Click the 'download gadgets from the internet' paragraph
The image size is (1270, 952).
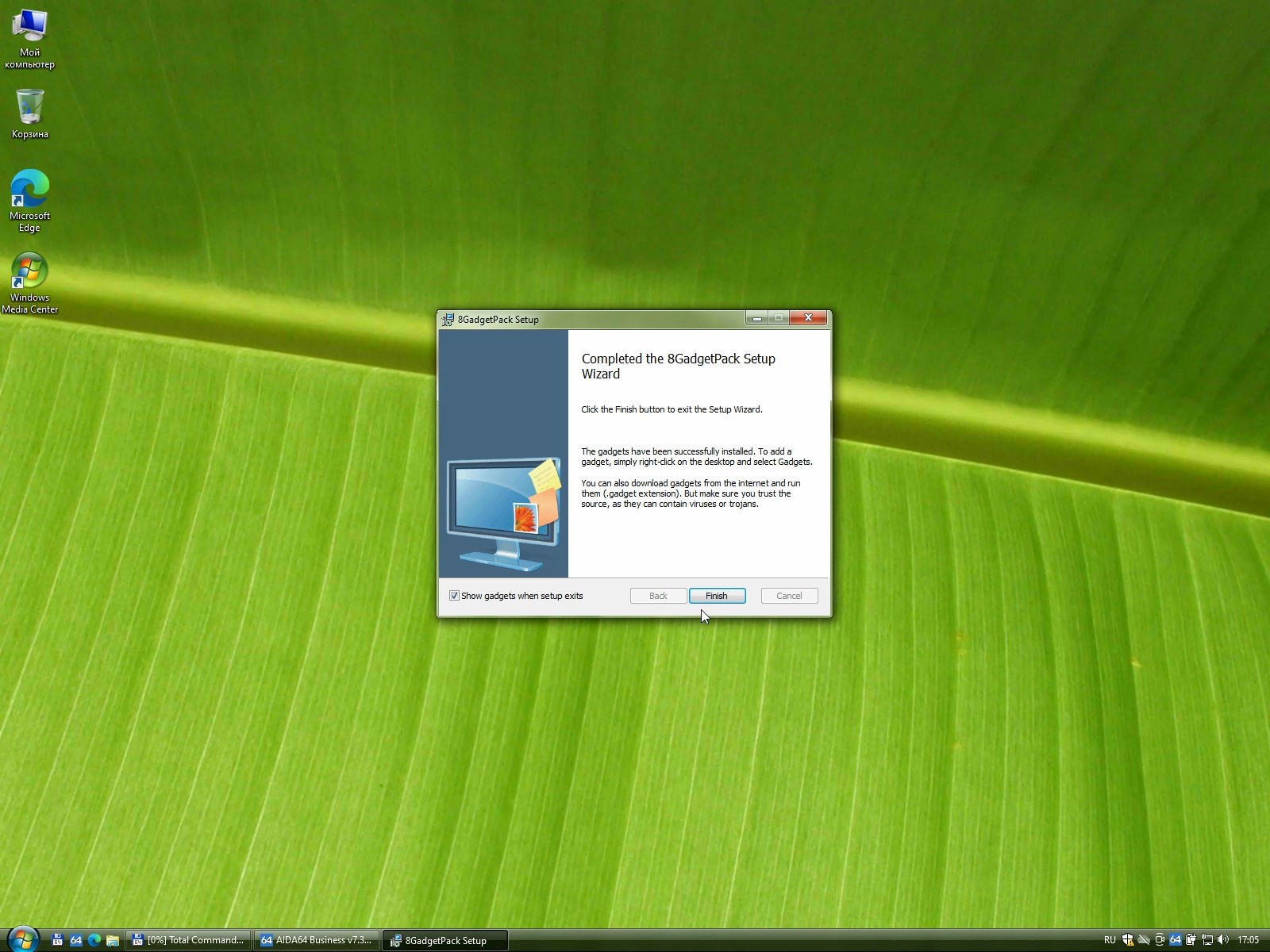point(691,493)
